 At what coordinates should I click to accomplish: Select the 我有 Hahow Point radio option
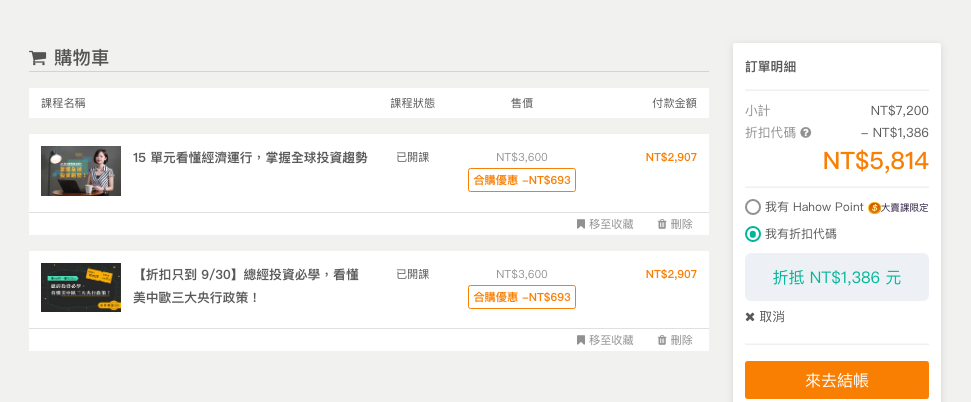click(x=753, y=207)
